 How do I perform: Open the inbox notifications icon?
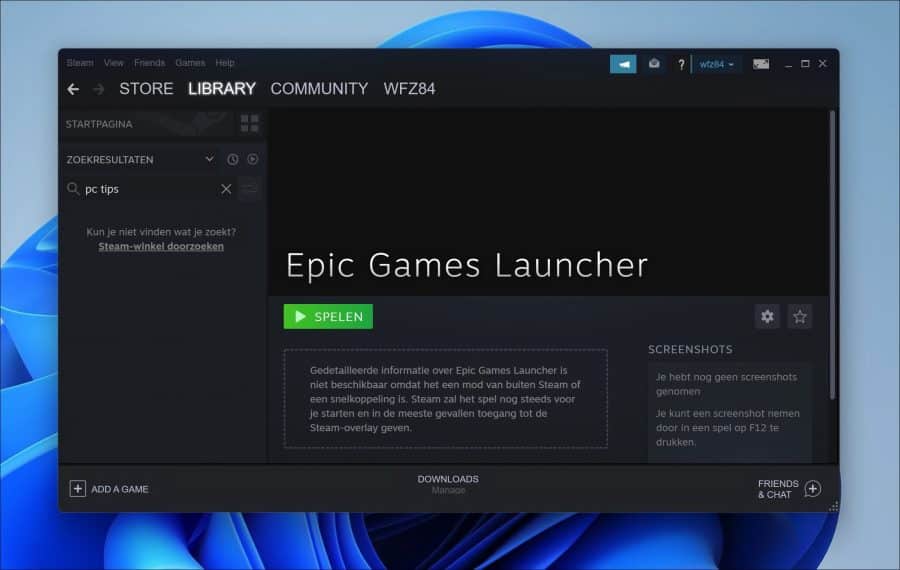click(x=654, y=64)
